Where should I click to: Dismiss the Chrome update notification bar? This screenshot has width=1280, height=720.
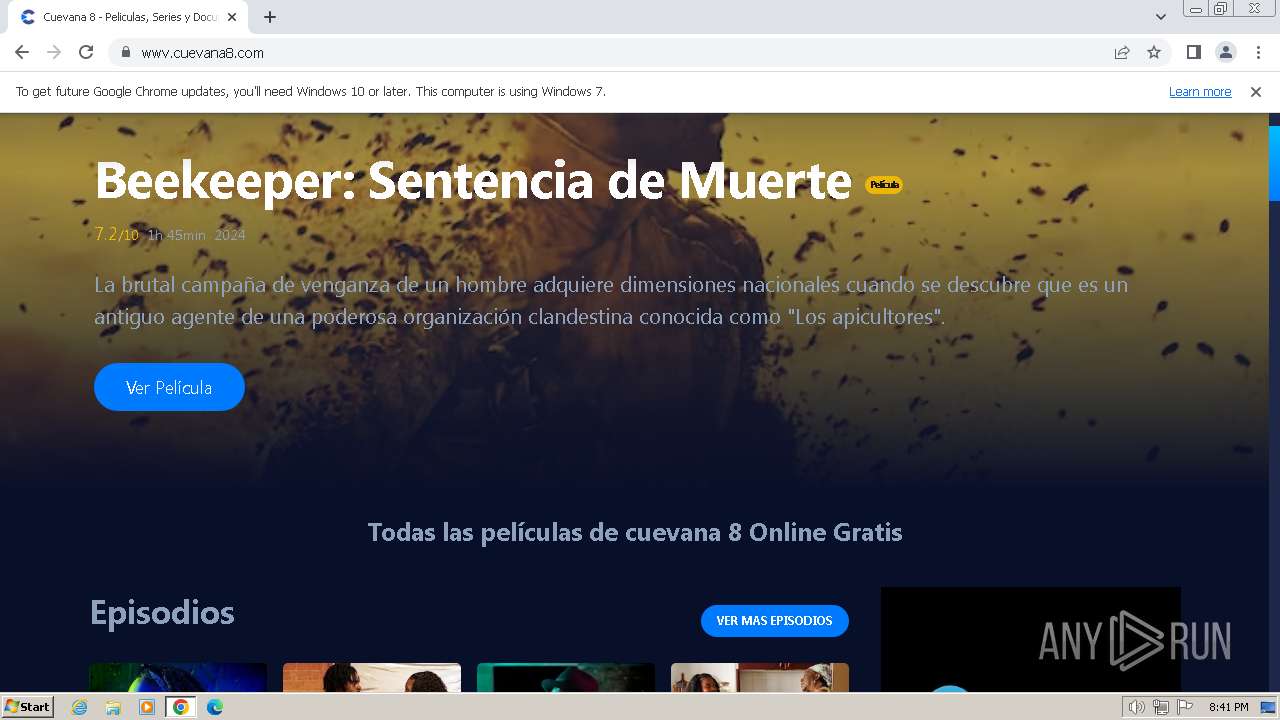click(x=1256, y=91)
